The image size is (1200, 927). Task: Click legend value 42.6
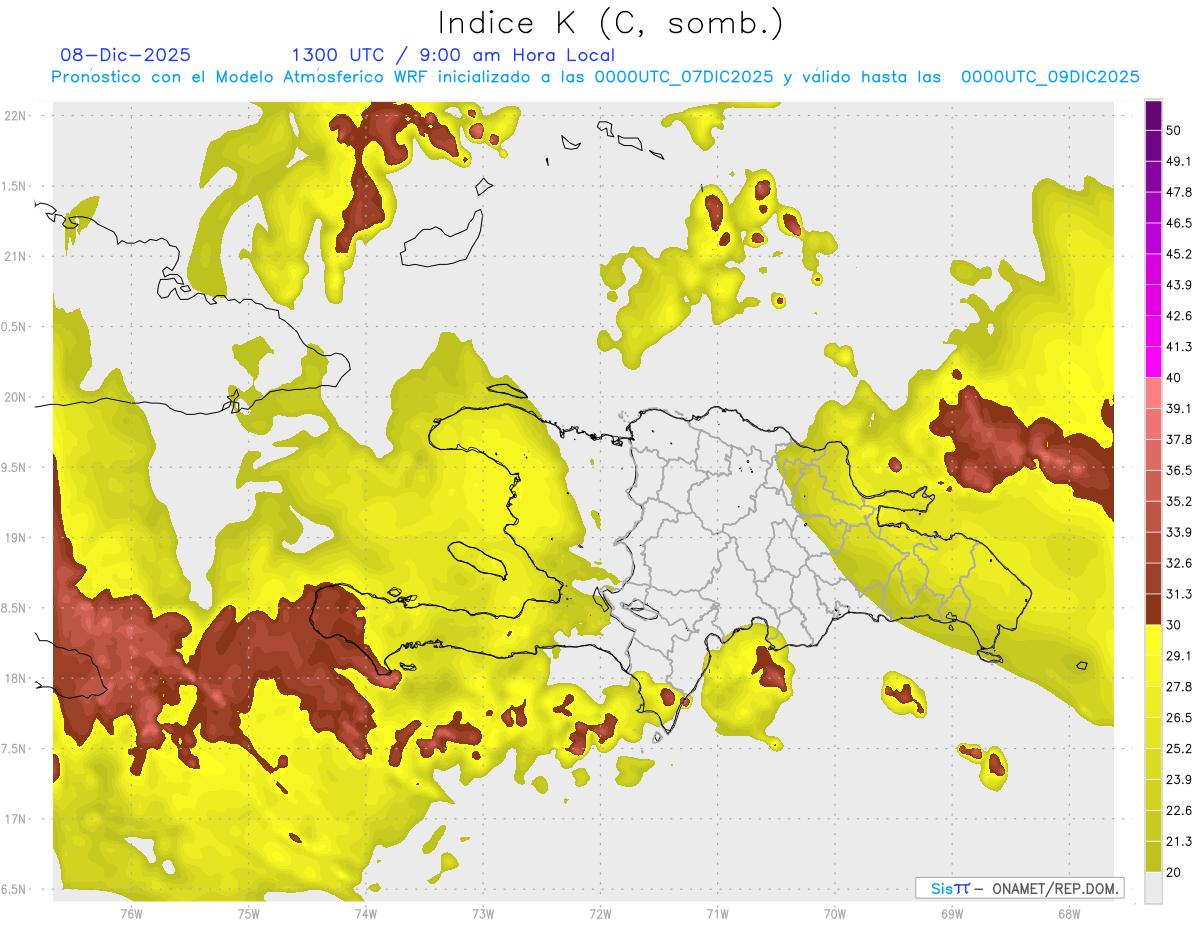click(1178, 316)
